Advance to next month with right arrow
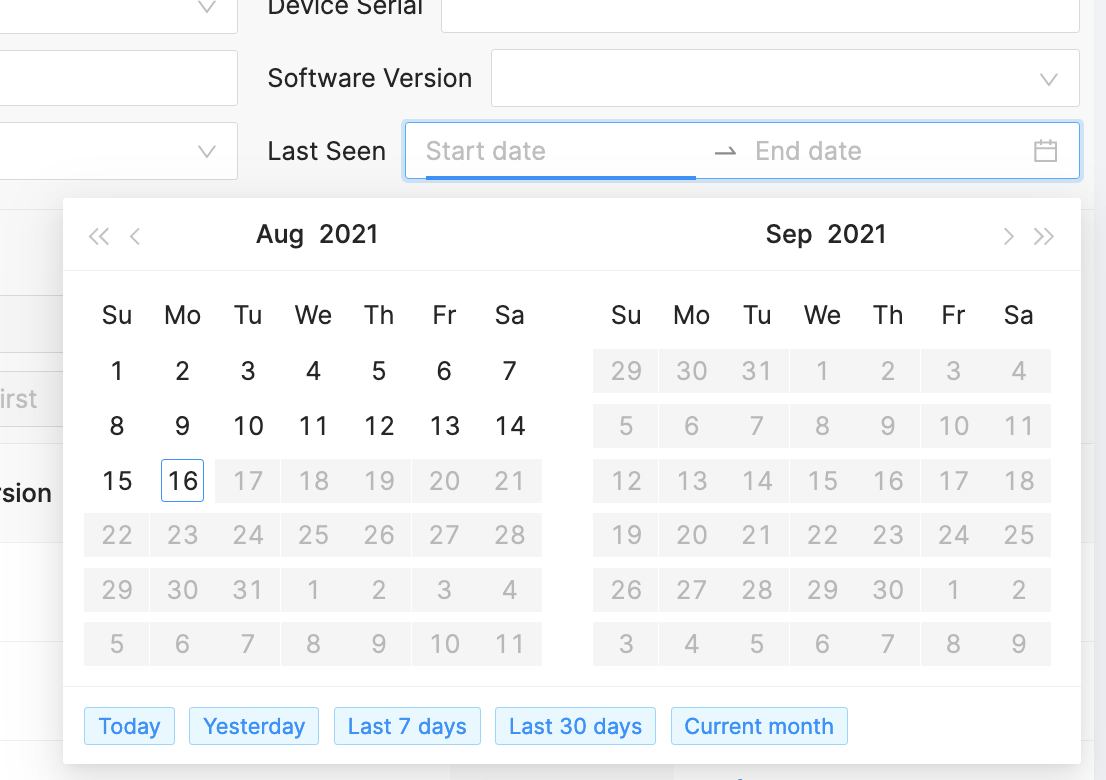The height and width of the screenshot is (780, 1106). click(x=1008, y=236)
